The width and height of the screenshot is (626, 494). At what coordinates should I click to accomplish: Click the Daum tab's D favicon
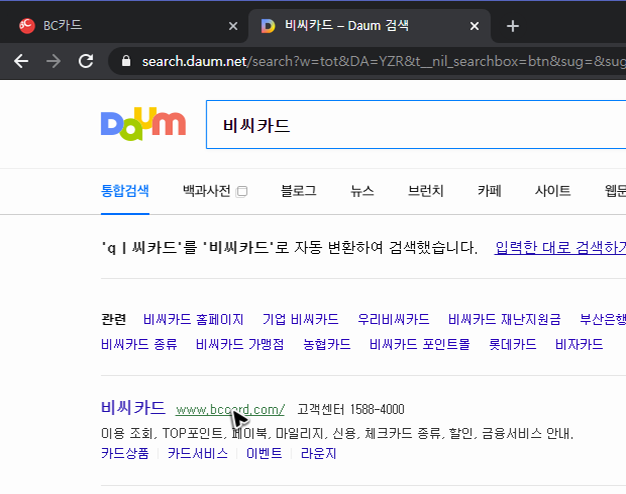pos(268,26)
